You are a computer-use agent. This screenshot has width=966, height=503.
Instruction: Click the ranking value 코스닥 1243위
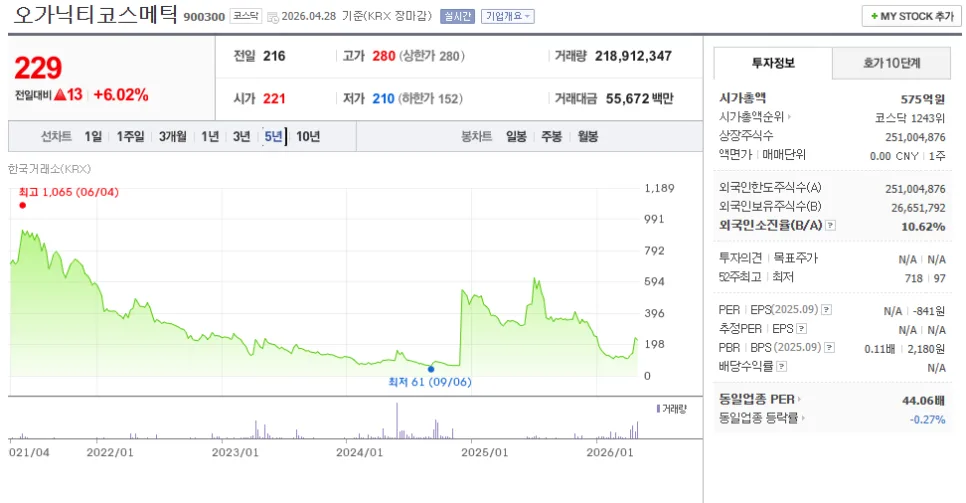coord(910,118)
